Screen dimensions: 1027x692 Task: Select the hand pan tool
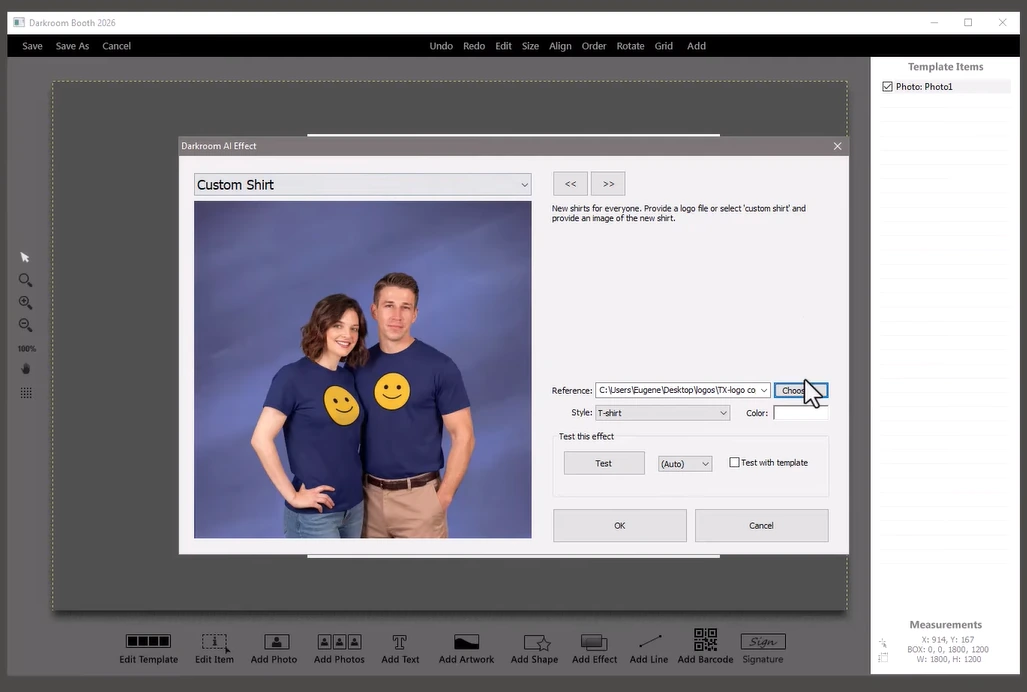tap(26, 369)
